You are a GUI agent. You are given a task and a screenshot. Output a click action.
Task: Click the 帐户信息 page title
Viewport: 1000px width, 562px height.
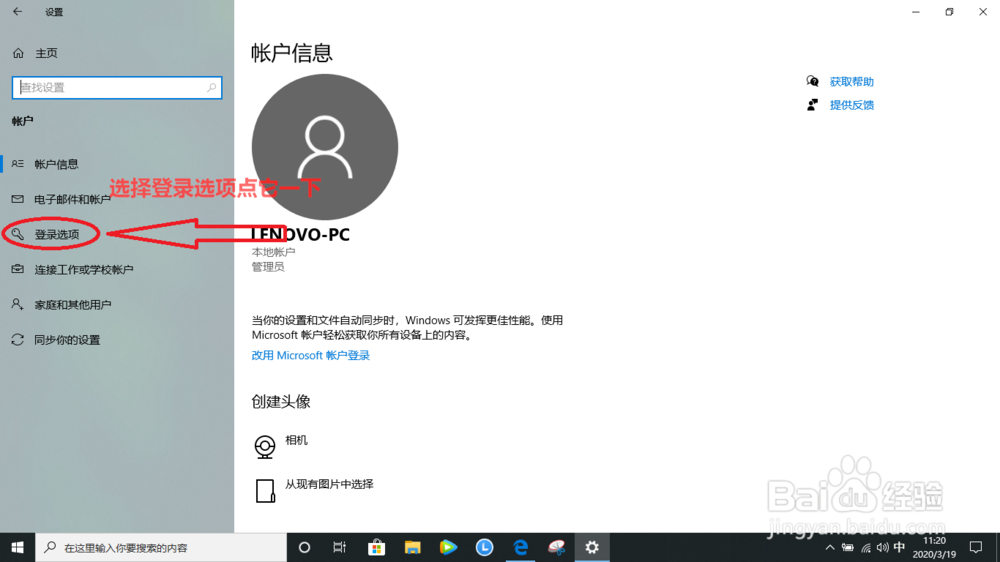click(291, 53)
